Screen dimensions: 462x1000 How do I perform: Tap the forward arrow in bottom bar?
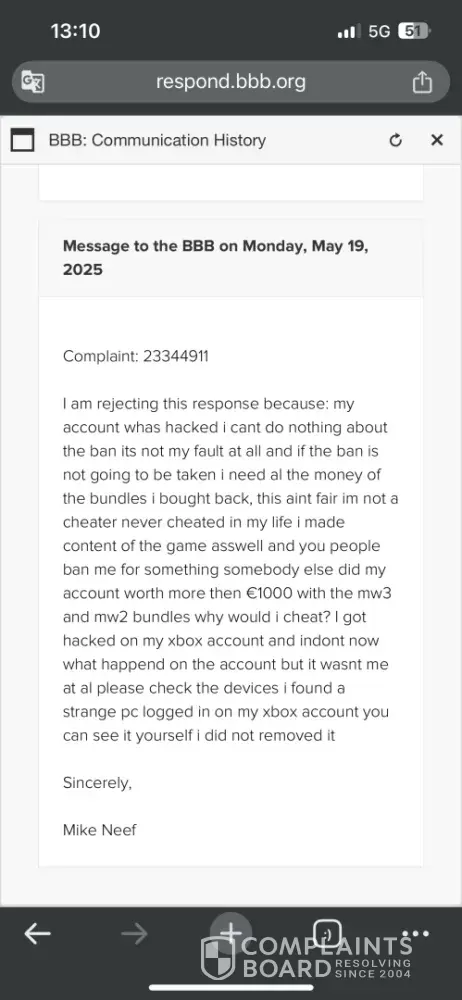(x=134, y=934)
